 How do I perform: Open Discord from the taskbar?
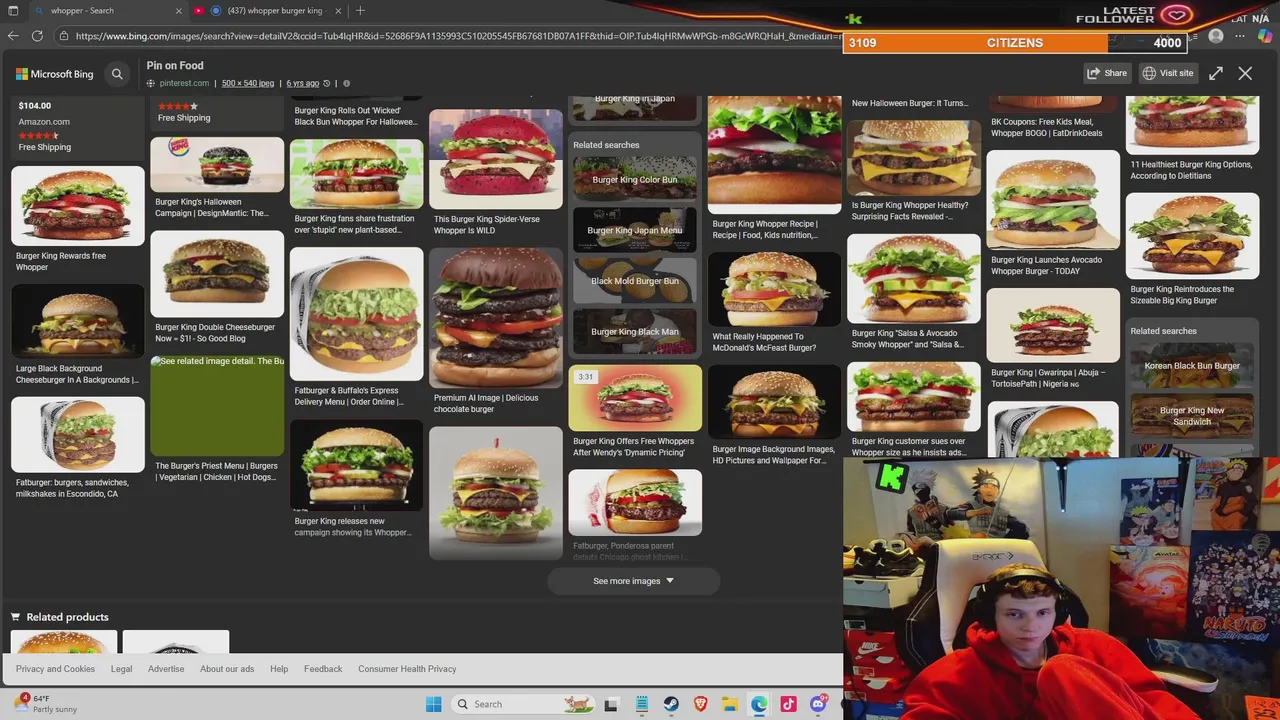(818, 704)
